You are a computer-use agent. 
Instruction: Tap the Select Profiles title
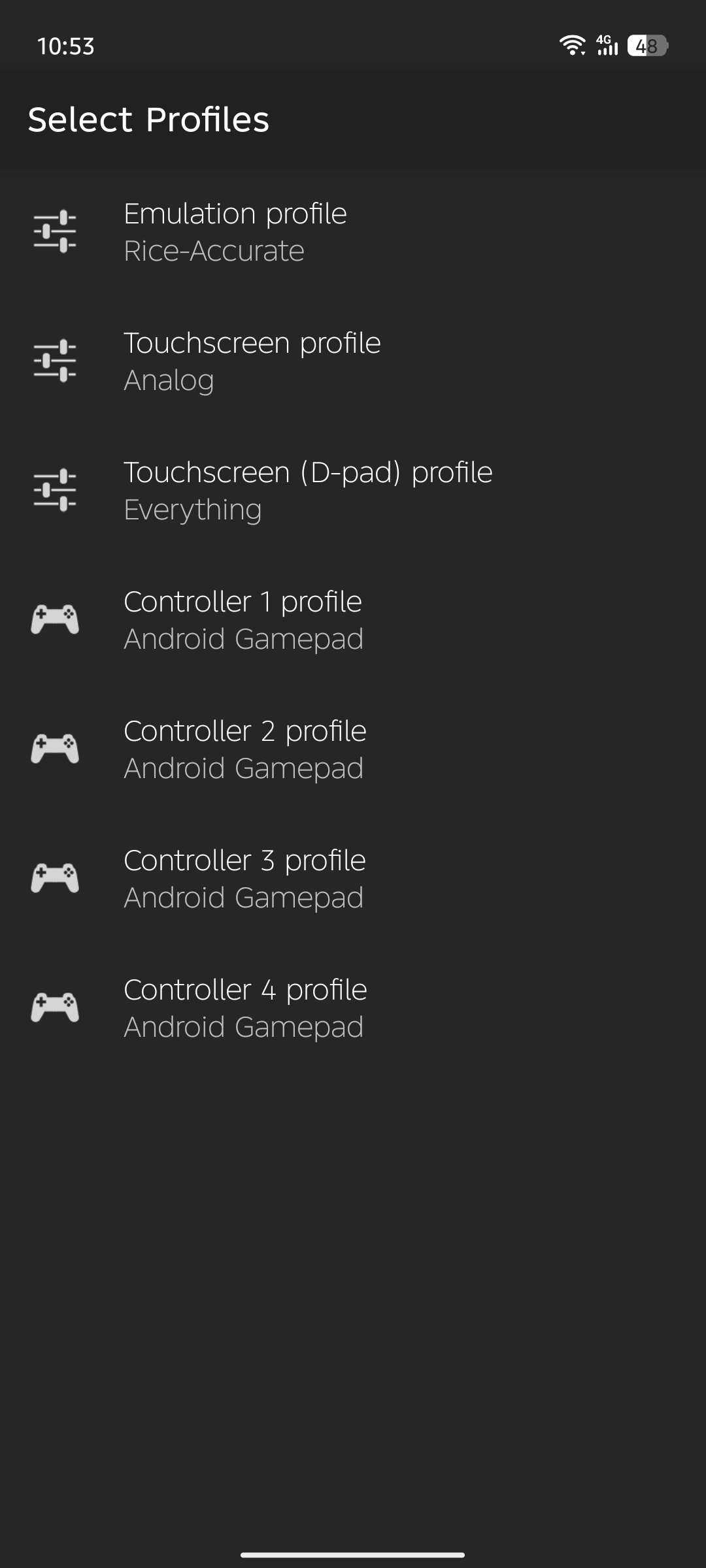click(x=148, y=120)
